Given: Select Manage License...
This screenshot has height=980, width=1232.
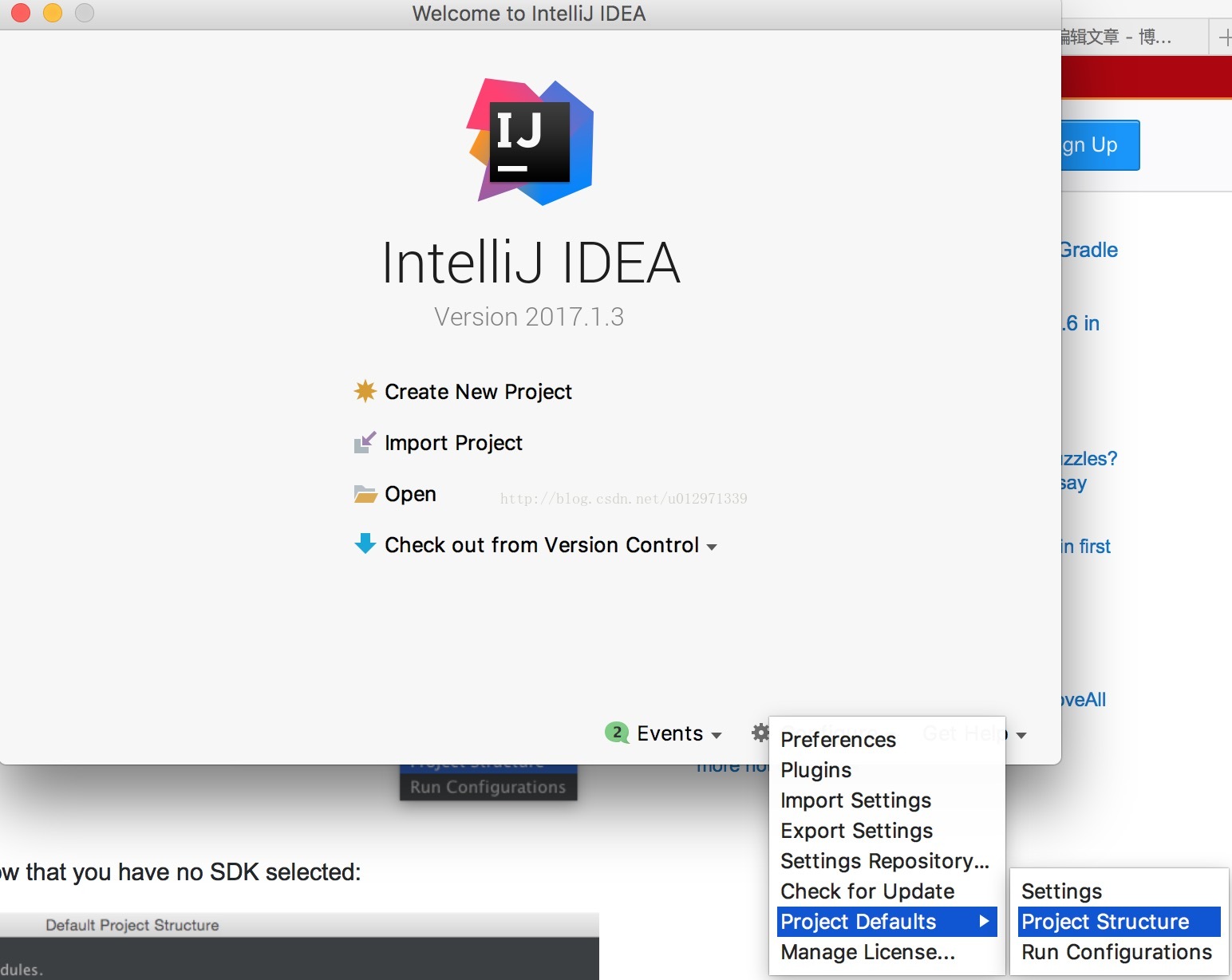Looking at the screenshot, I should (886, 952).
